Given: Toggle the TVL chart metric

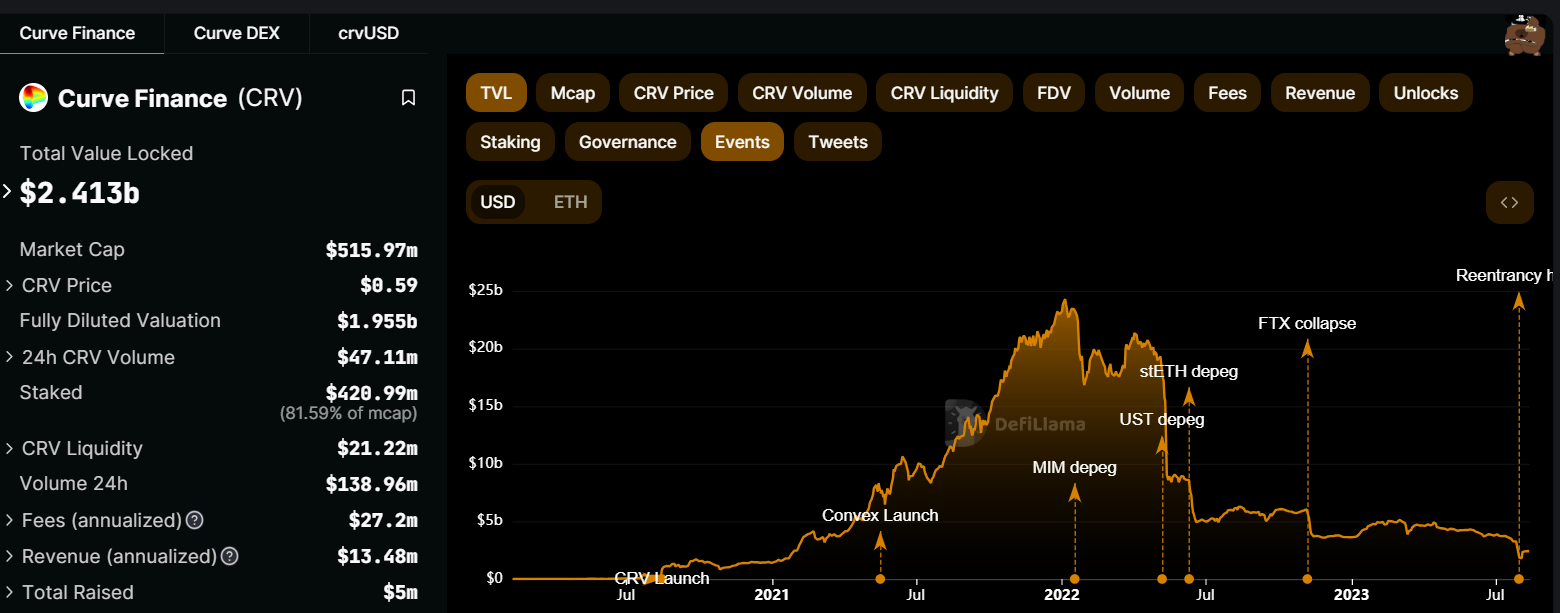Looking at the screenshot, I should click(496, 93).
